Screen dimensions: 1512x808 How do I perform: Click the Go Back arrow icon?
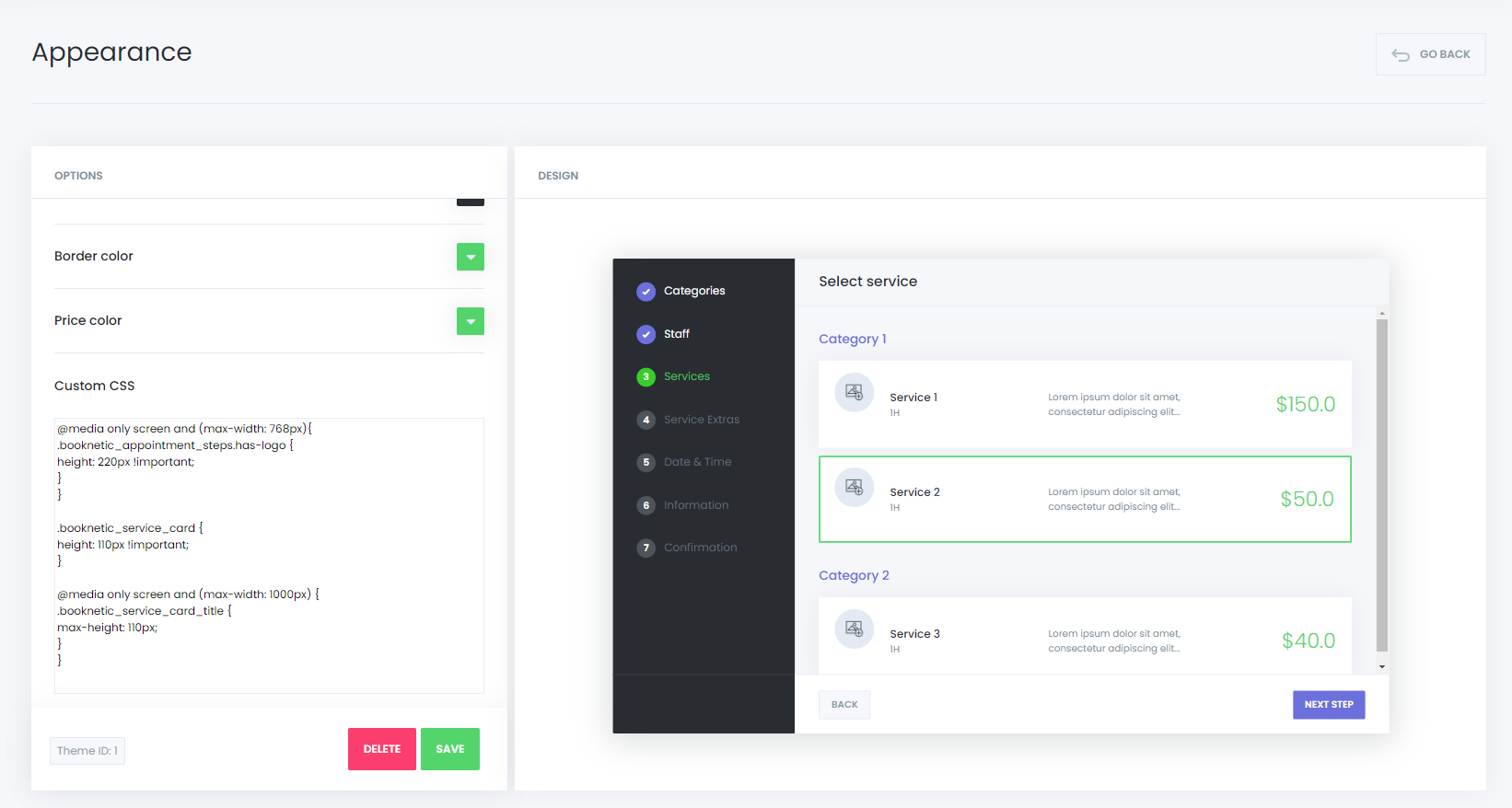coord(1401,55)
